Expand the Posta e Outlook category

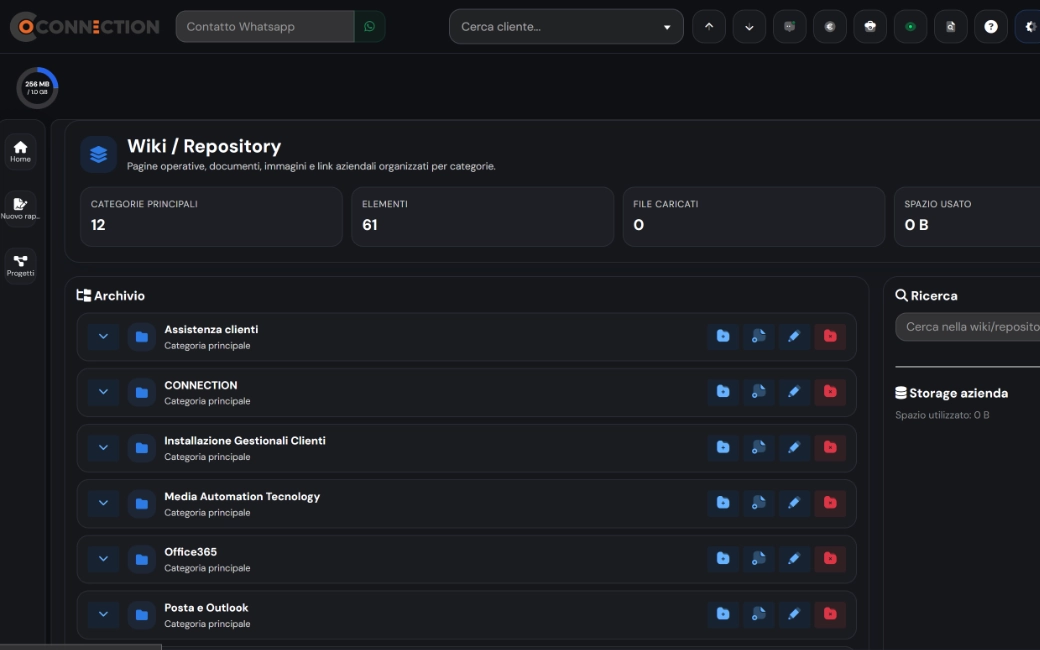103,616
